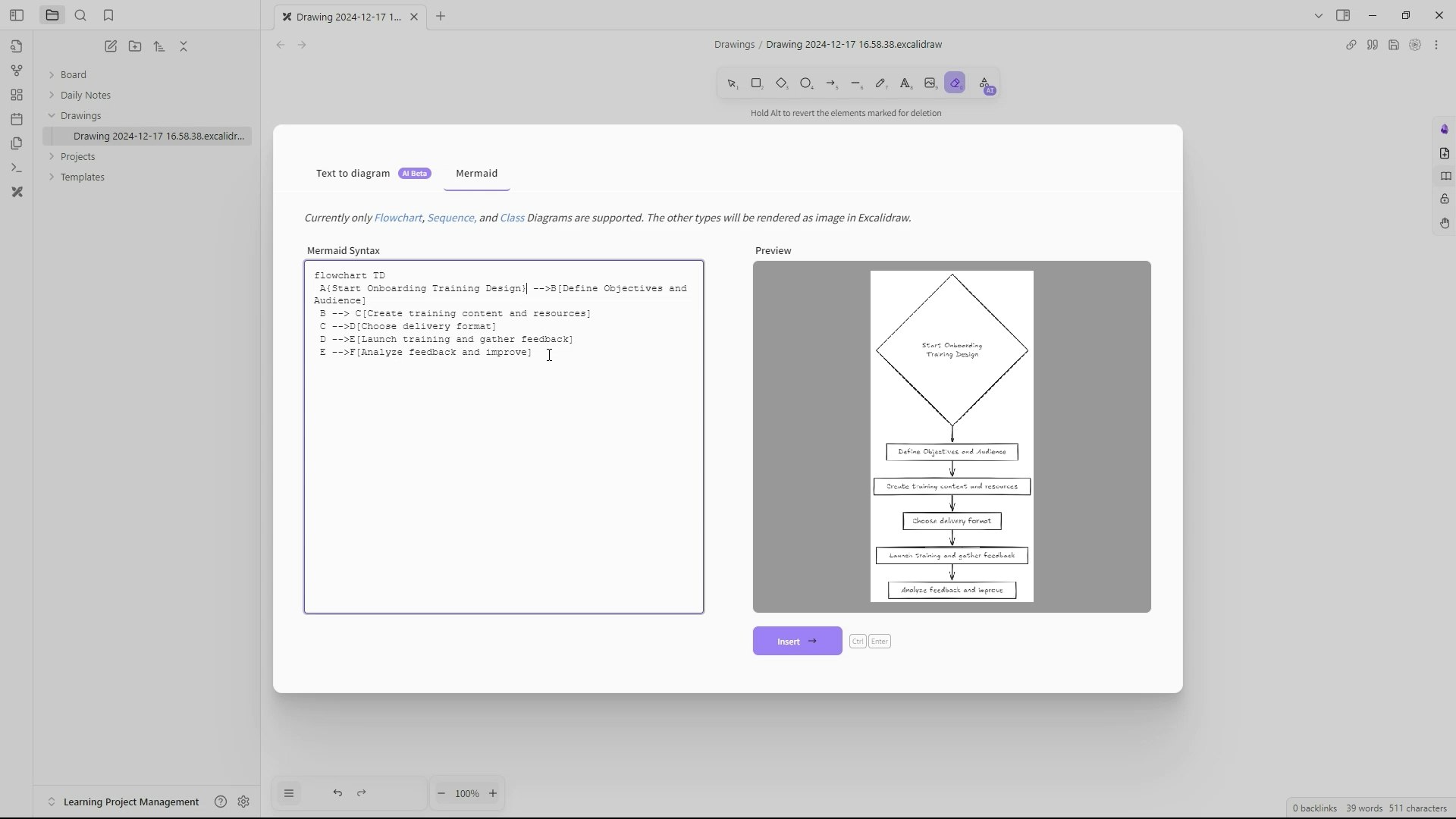Toggle the Eraser tool
This screenshot has height=819, width=1456.
(955, 83)
